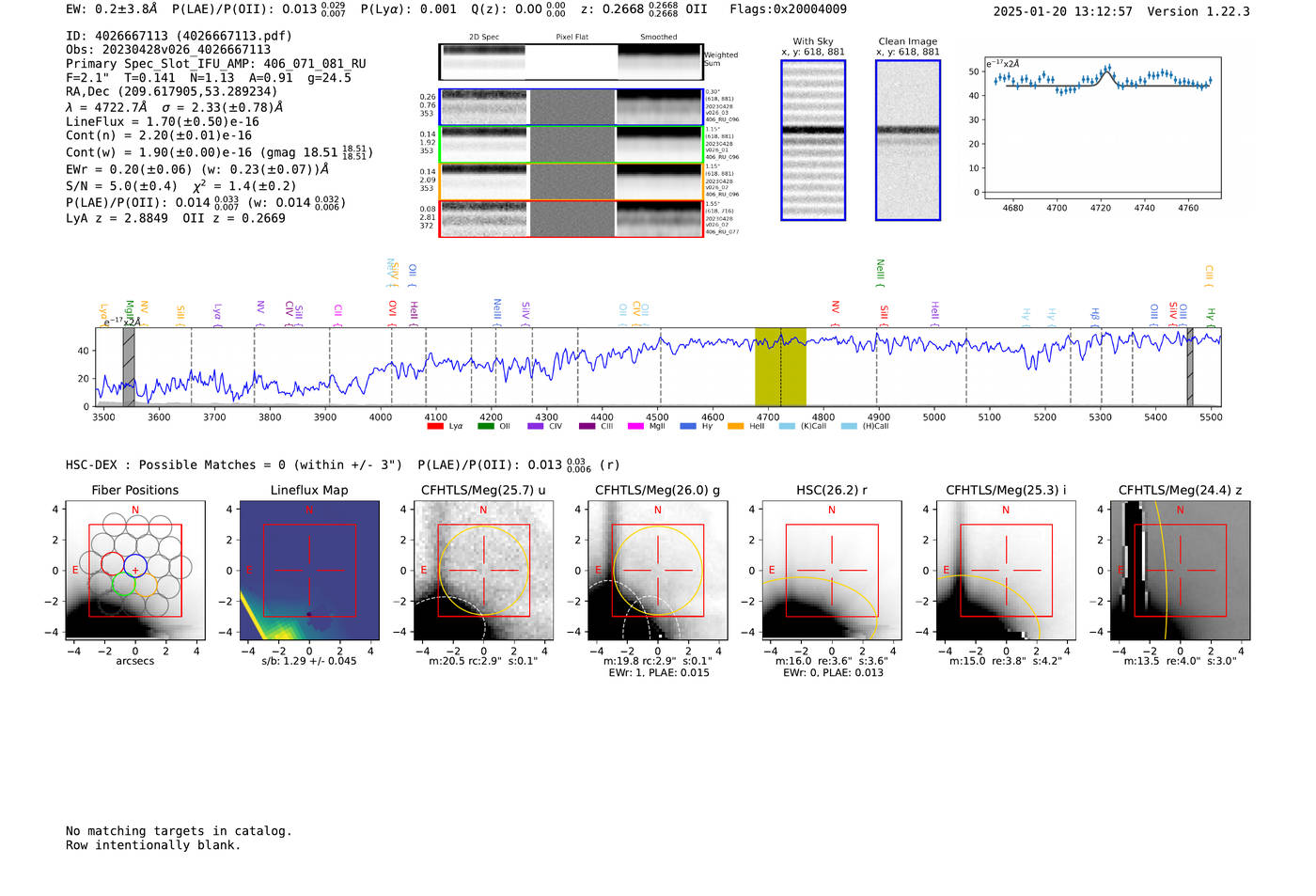1316x896 pixels.
Task: Click the green OII legend swatch
Action: click(x=485, y=426)
